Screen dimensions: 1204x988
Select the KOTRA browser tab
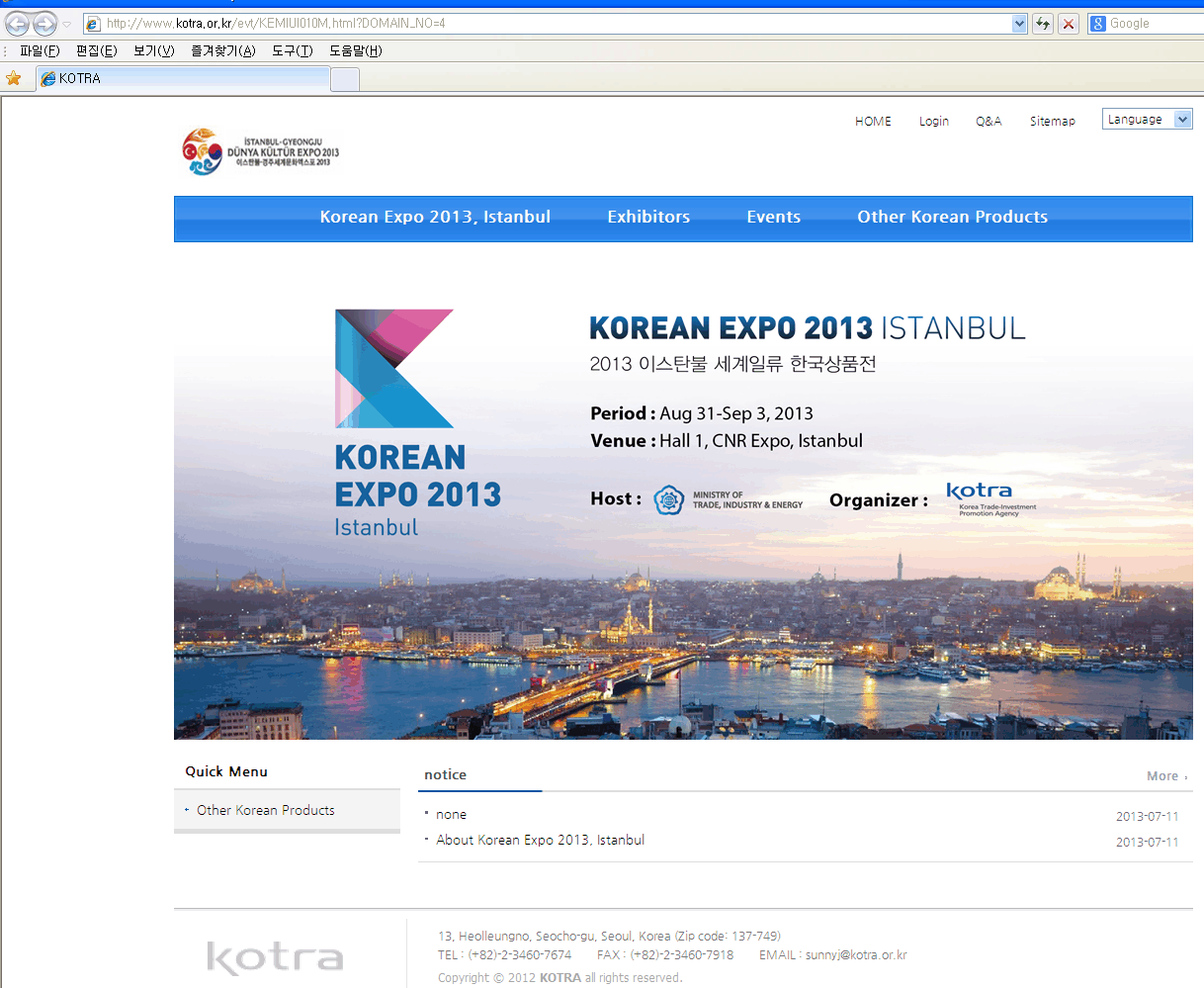(183, 79)
